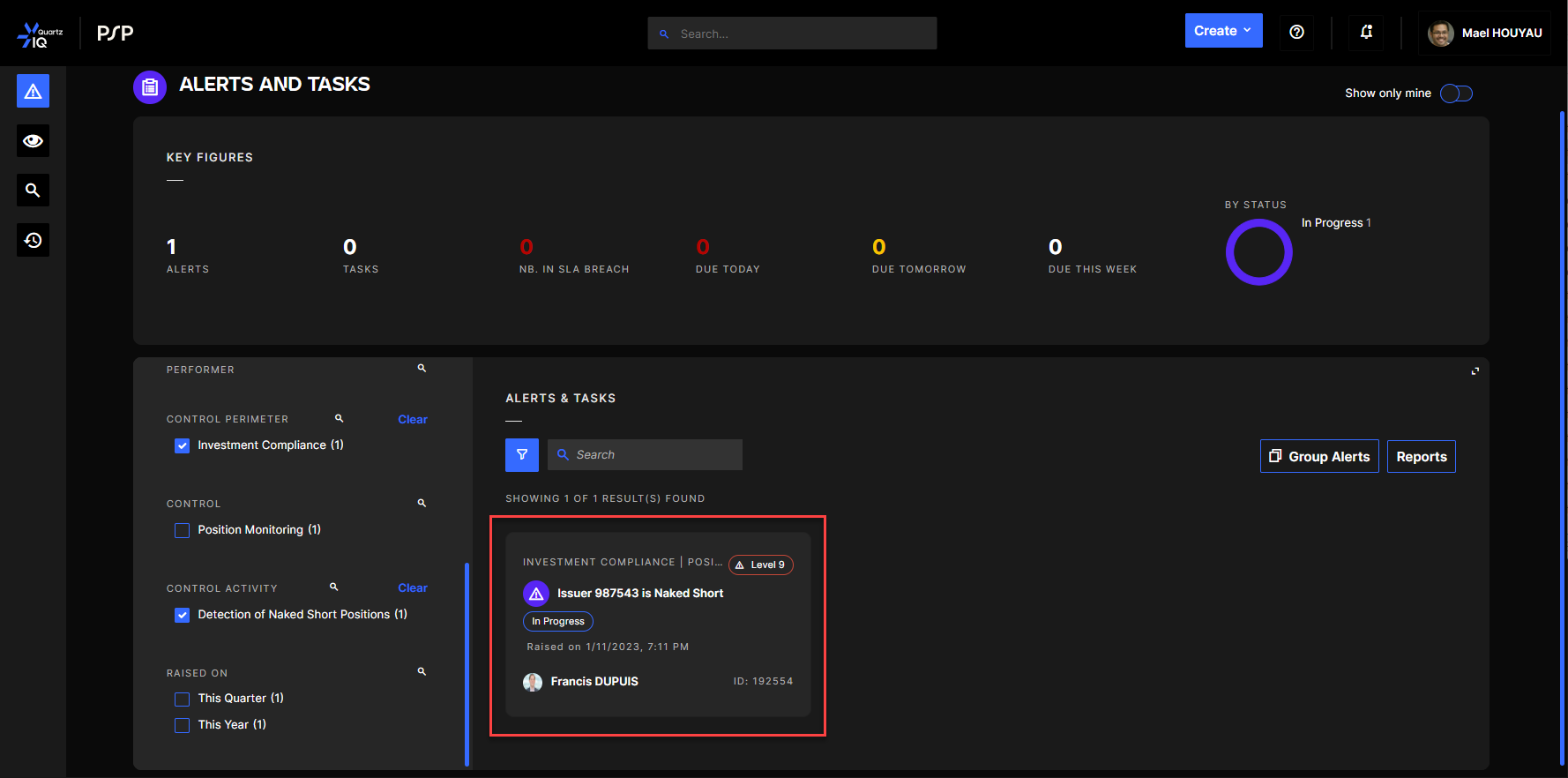Uncheck the Investment Compliance checkbox
Image resolution: width=1568 pixels, height=778 pixels.
coord(183,446)
